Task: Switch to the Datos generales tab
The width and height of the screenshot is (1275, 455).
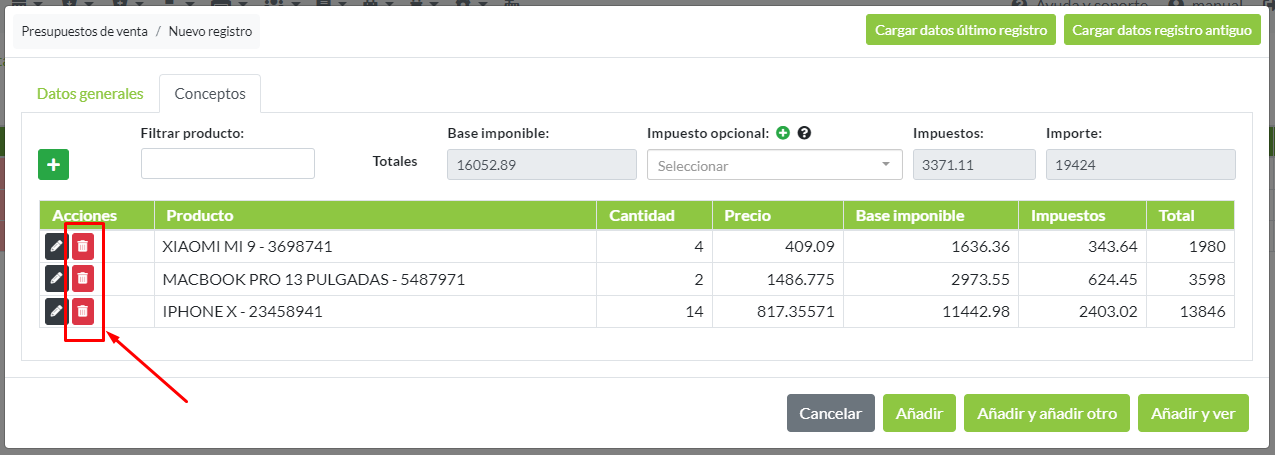Action: pyautogui.click(x=90, y=94)
